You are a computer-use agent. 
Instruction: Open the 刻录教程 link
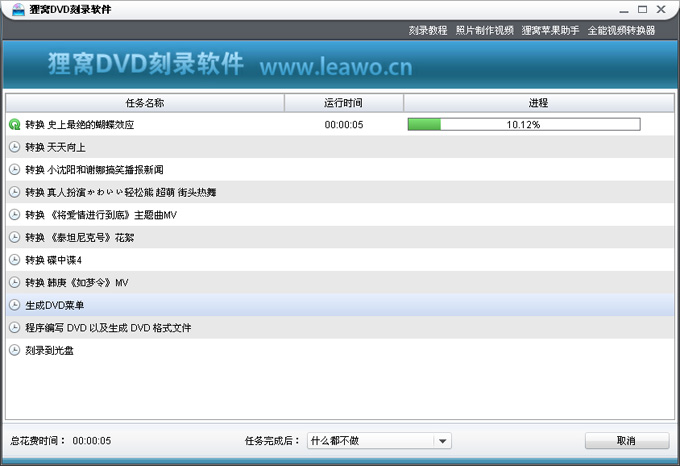point(428,30)
